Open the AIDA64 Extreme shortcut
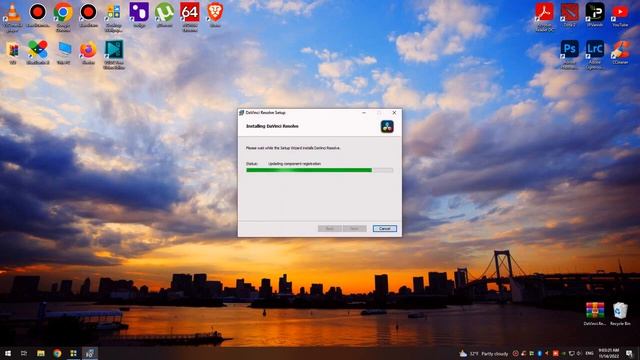 tap(190, 16)
